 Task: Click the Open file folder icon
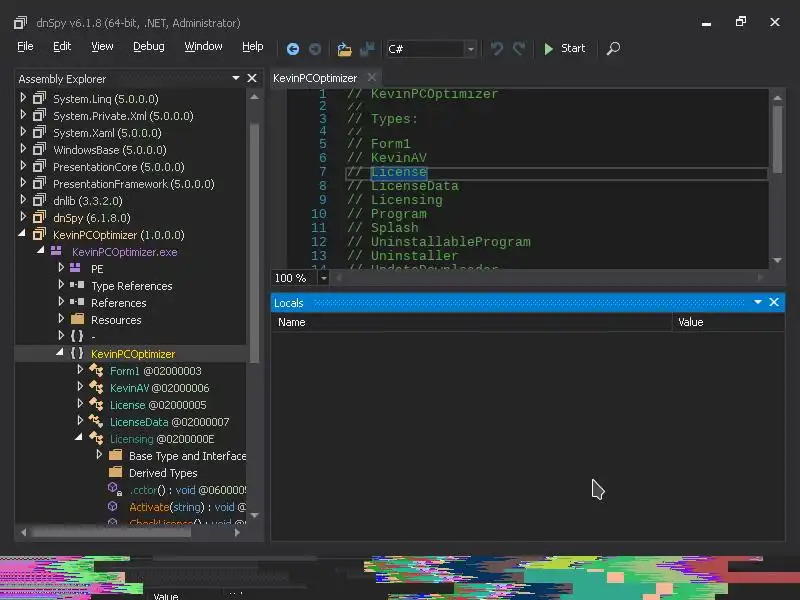[344, 49]
